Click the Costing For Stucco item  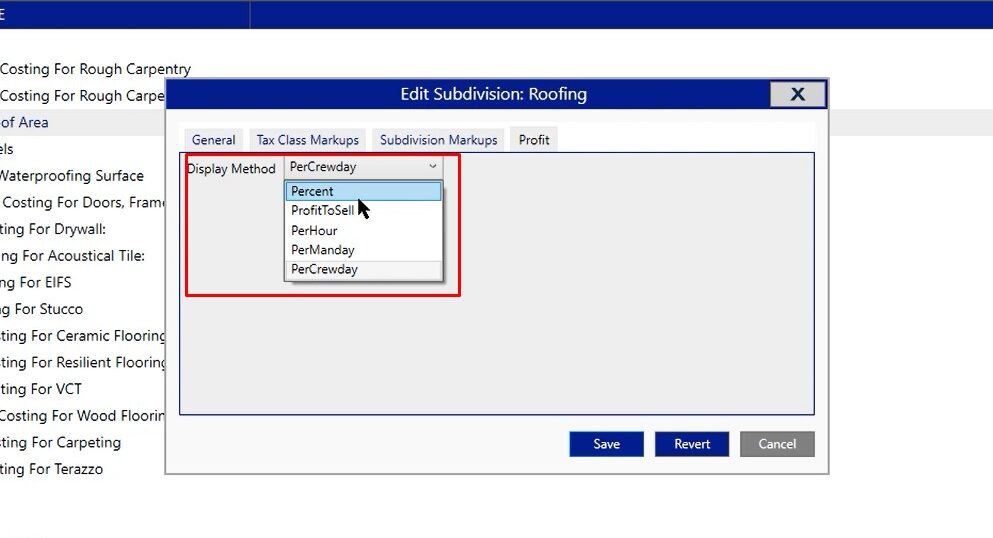click(42, 309)
